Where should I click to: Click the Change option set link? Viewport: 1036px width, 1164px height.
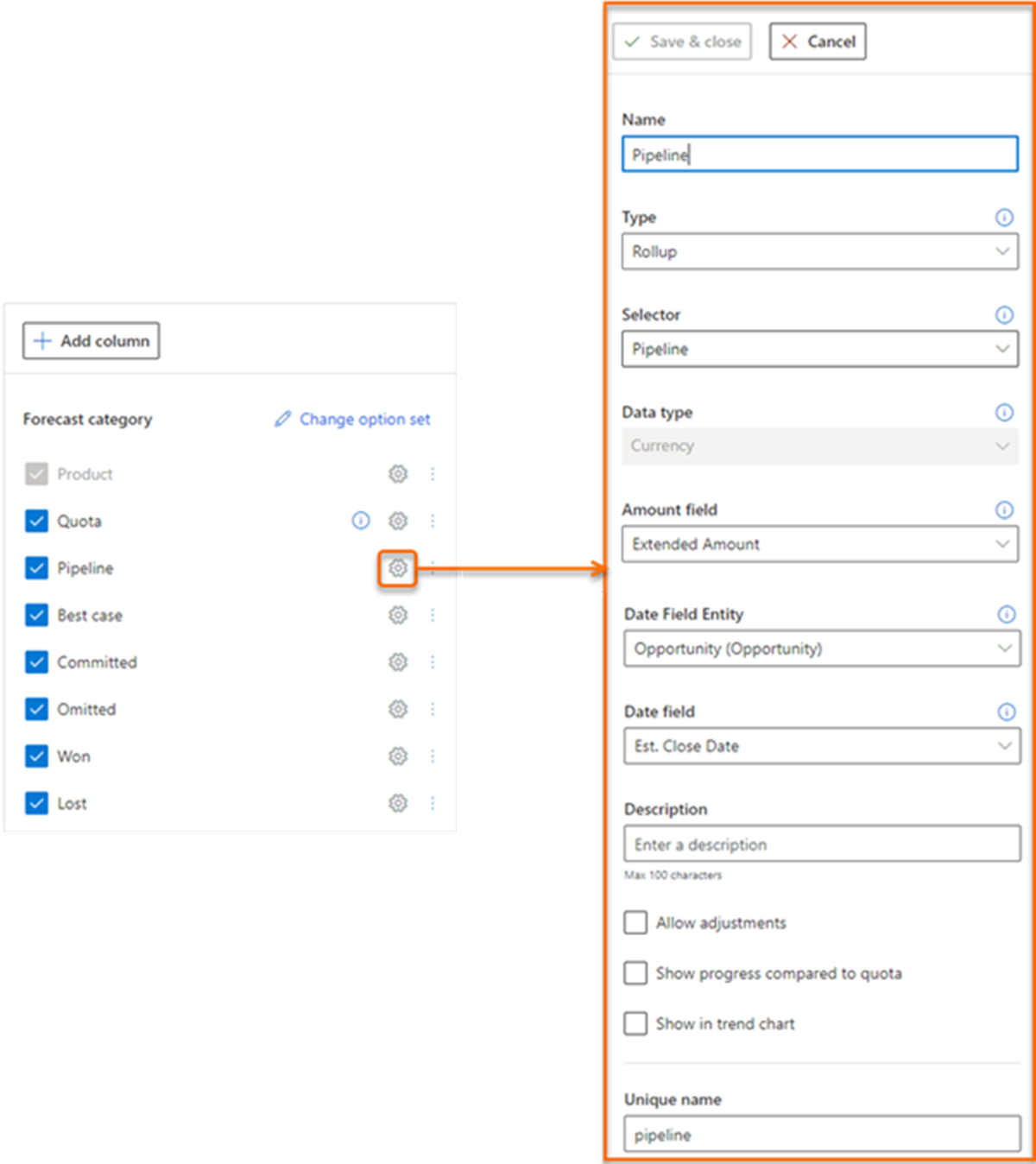(364, 419)
